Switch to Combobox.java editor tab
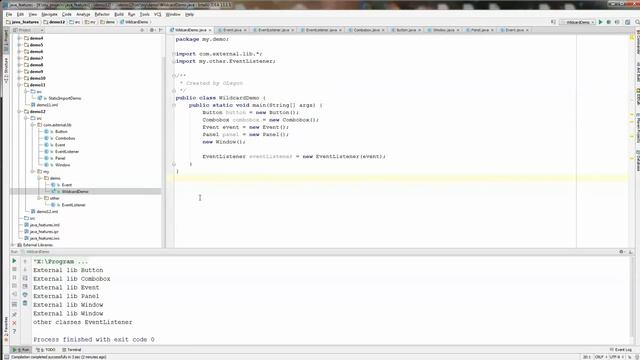The height and width of the screenshot is (360, 640). [x=366, y=30]
